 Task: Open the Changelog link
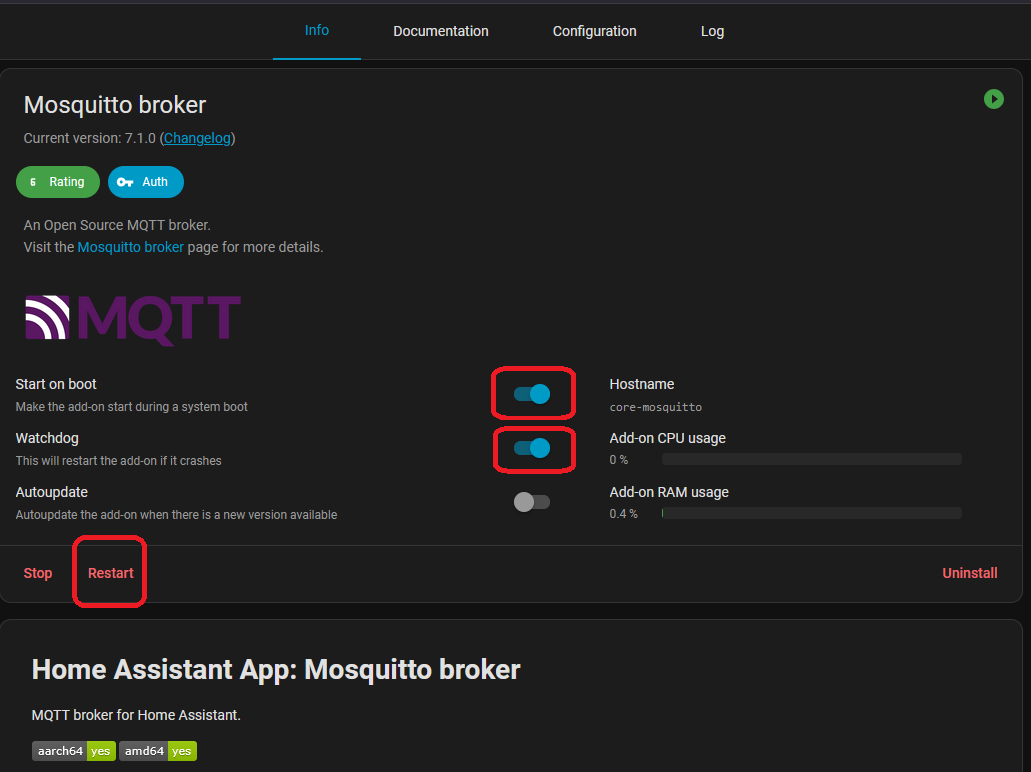coord(197,138)
